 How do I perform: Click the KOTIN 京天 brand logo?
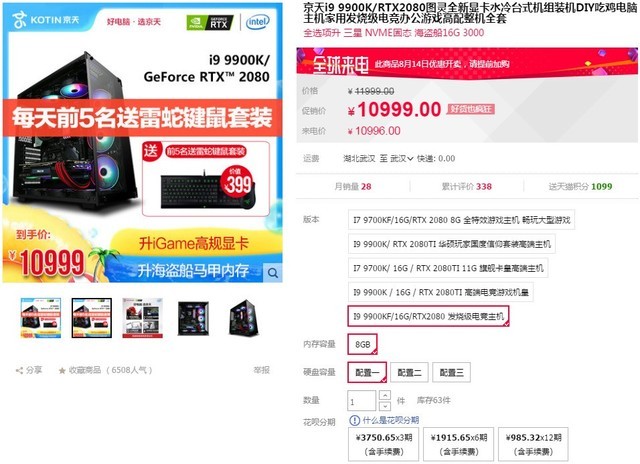tap(46, 20)
